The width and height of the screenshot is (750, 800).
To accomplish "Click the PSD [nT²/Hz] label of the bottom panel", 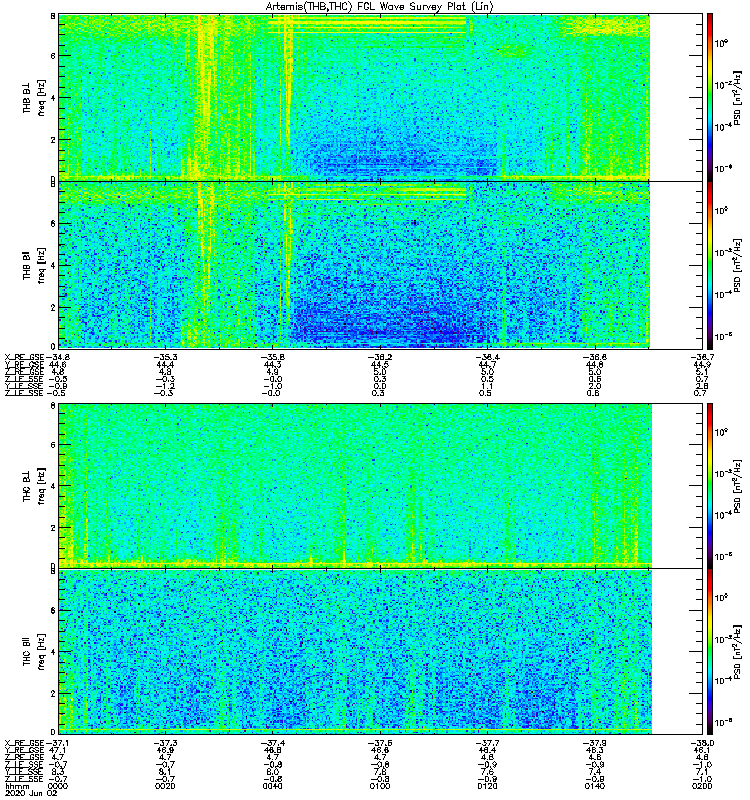I will (x=737, y=652).
